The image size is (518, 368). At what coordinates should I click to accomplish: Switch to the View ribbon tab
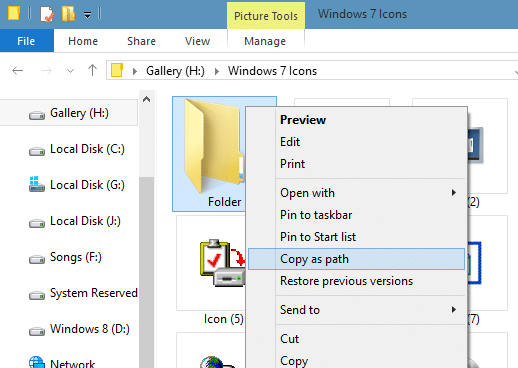(197, 41)
